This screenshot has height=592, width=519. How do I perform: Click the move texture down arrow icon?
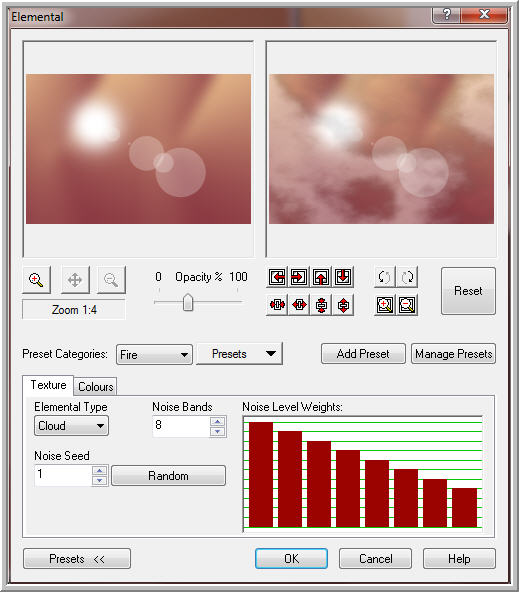pos(343,278)
